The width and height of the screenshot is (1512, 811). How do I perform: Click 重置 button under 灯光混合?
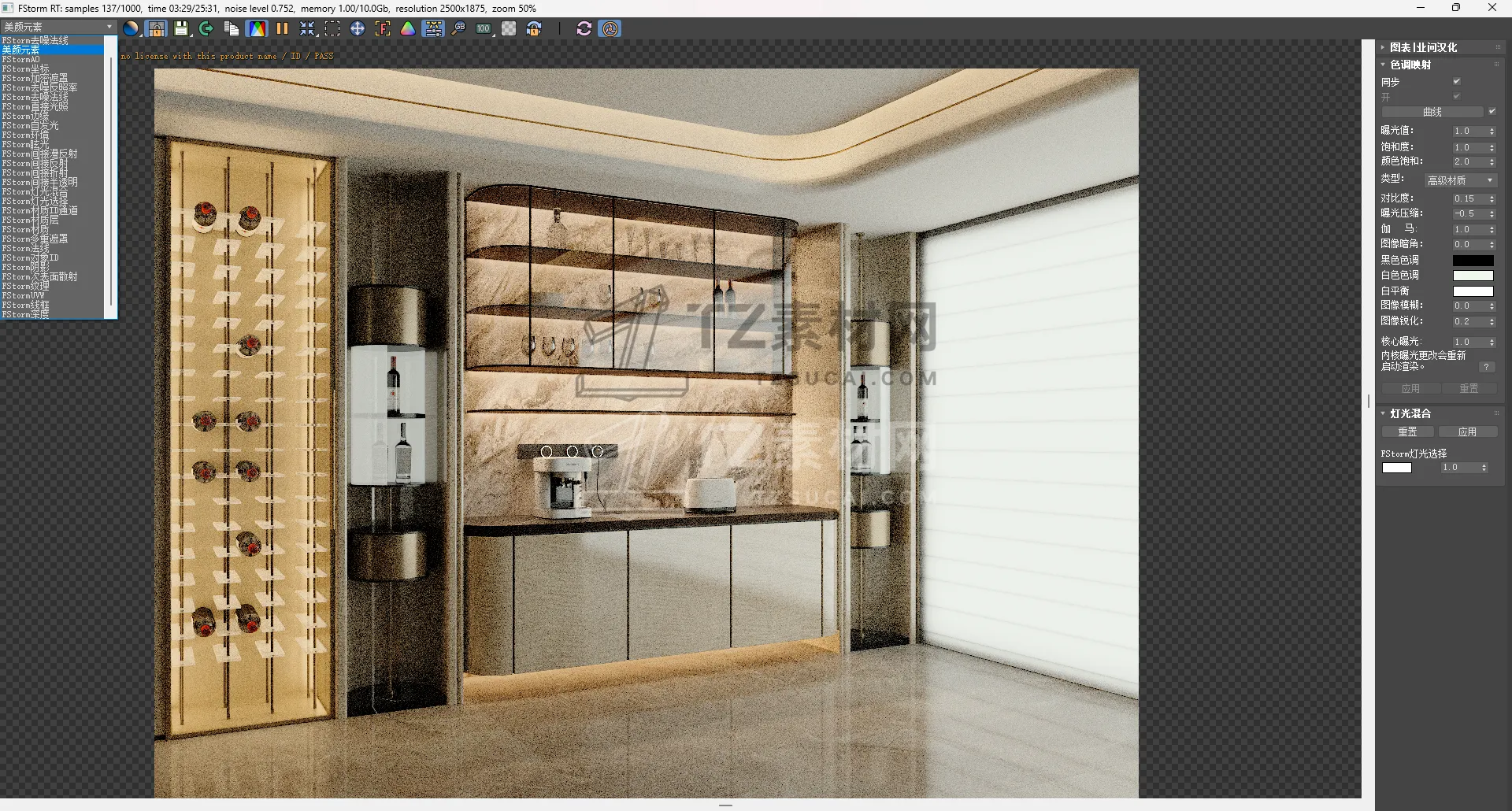point(1407,432)
